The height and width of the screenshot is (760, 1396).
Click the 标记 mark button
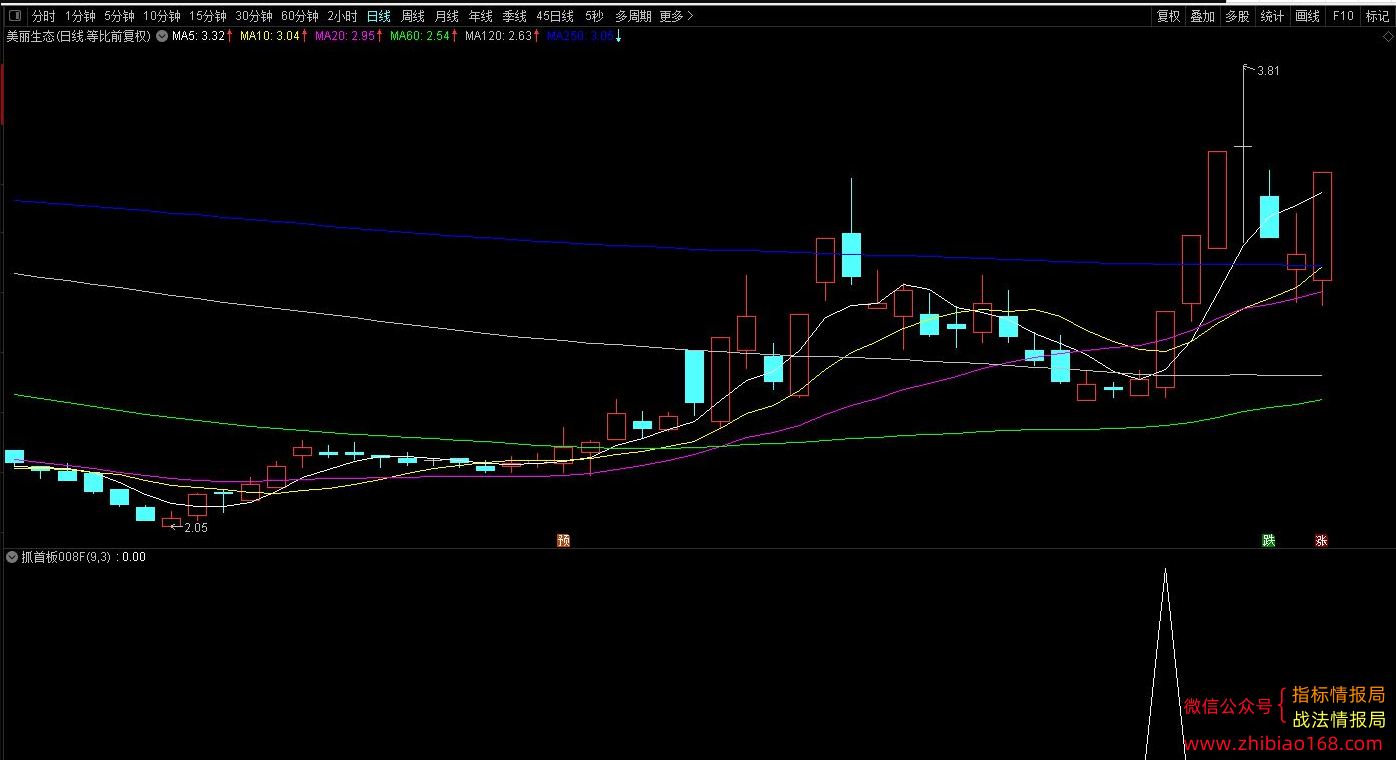(1377, 16)
